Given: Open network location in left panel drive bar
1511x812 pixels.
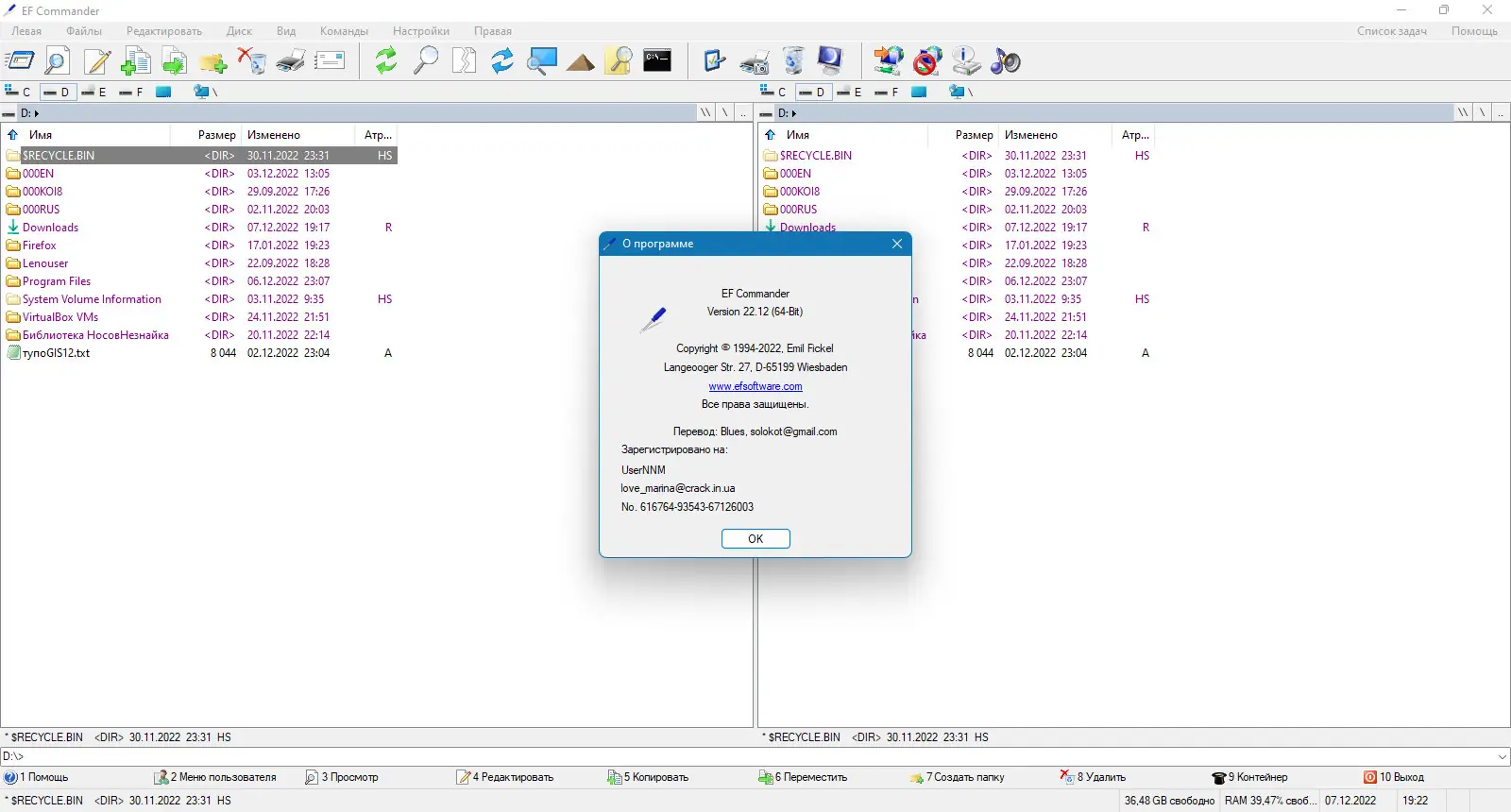Looking at the screenshot, I should (x=205, y=92).
